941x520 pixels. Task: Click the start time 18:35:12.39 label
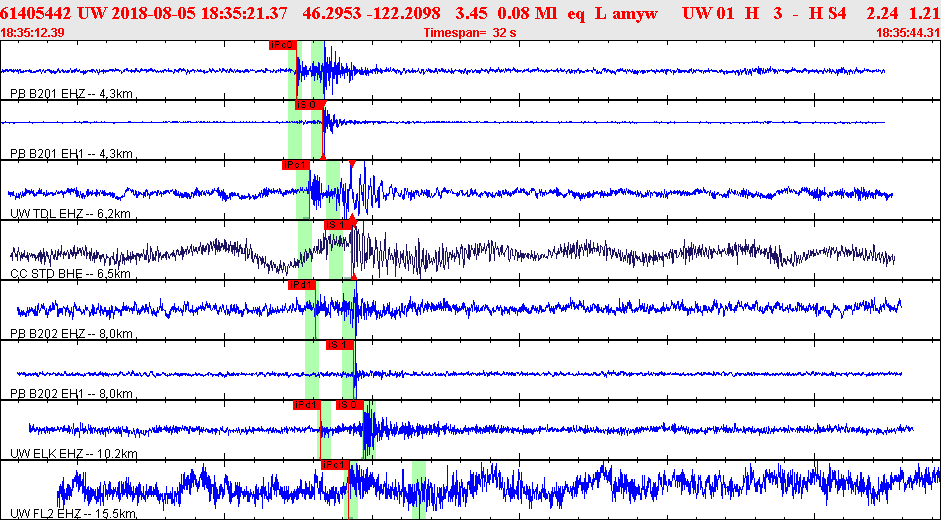pyautogui.click(x=34, y=33)
